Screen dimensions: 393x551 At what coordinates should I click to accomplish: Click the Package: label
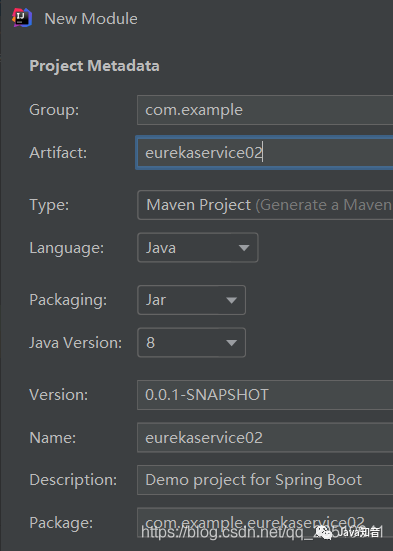pyautogui.click(x=61, y=523)
